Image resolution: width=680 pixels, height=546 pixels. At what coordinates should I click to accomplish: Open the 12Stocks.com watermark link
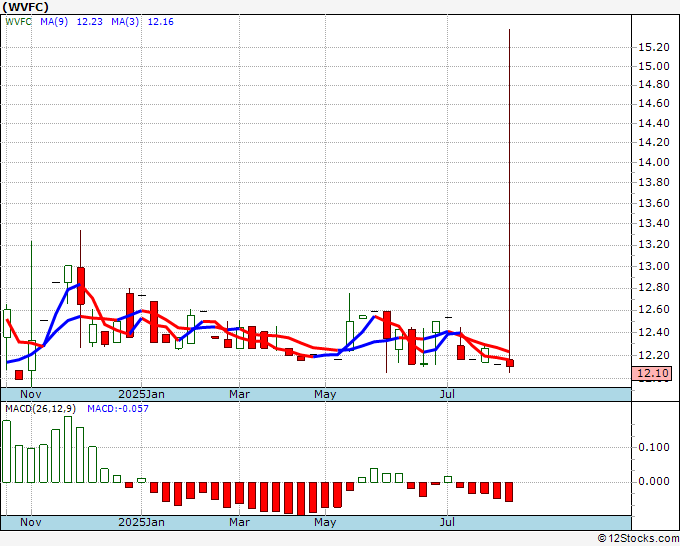[x=638, y=538]
